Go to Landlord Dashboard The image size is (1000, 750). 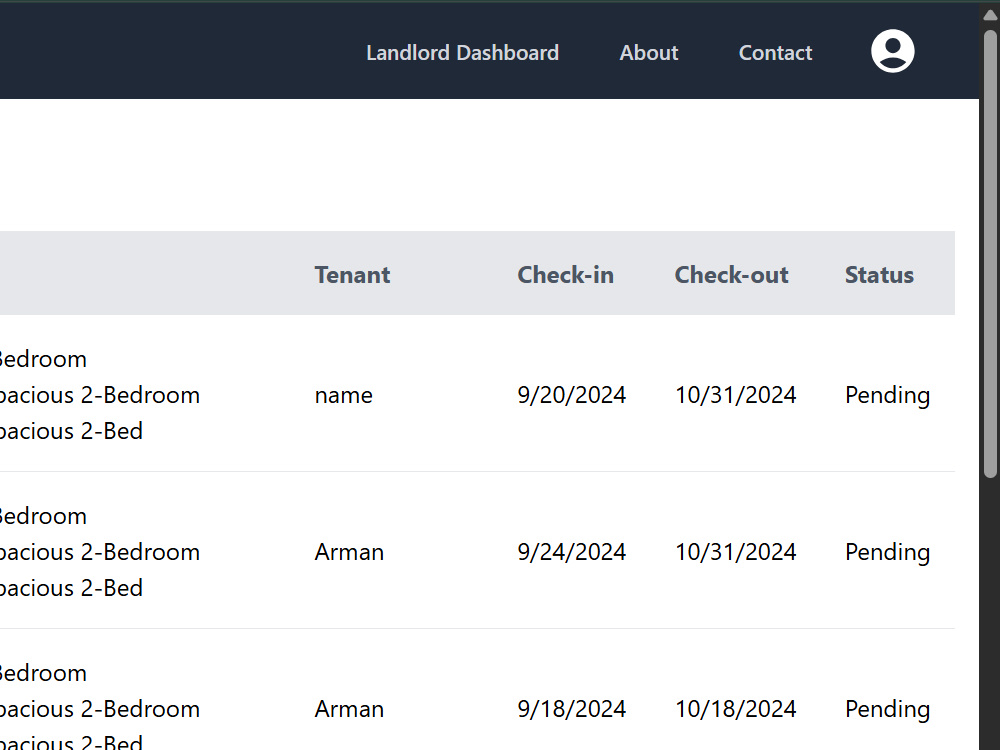[462, 52]
